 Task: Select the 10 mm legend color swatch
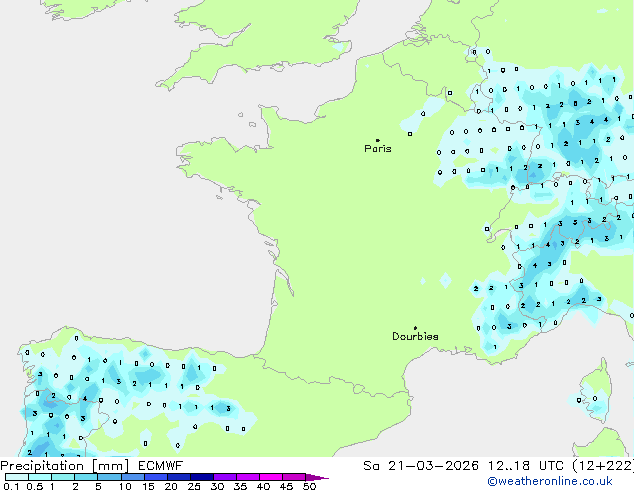pos(132,477)
